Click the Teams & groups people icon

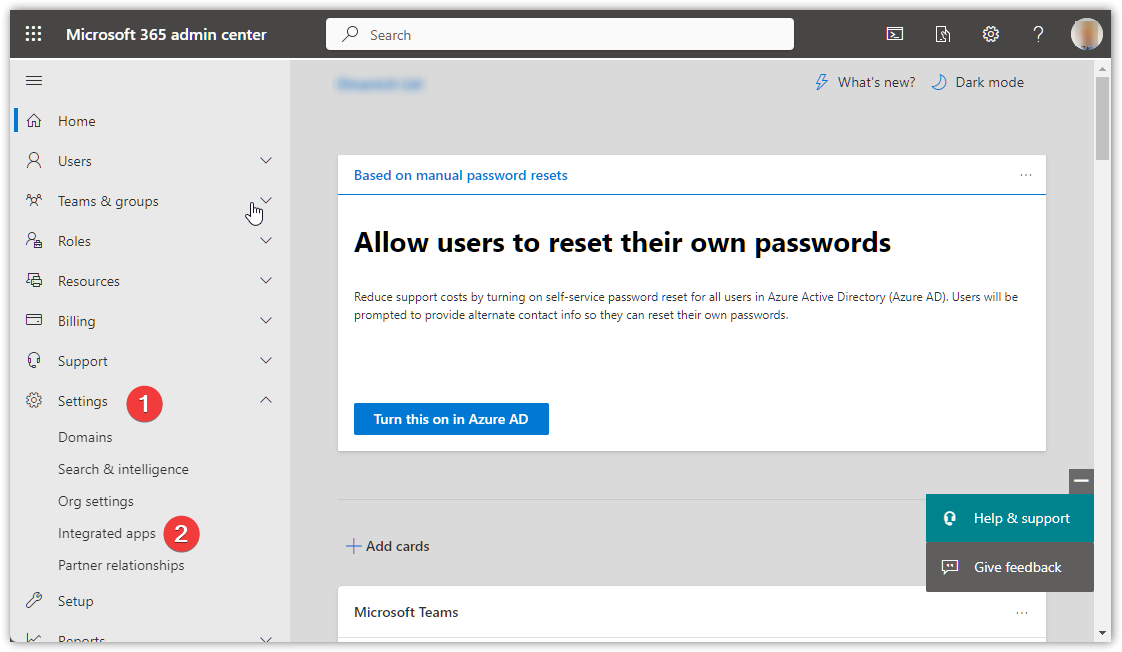[x=34, y=200]
